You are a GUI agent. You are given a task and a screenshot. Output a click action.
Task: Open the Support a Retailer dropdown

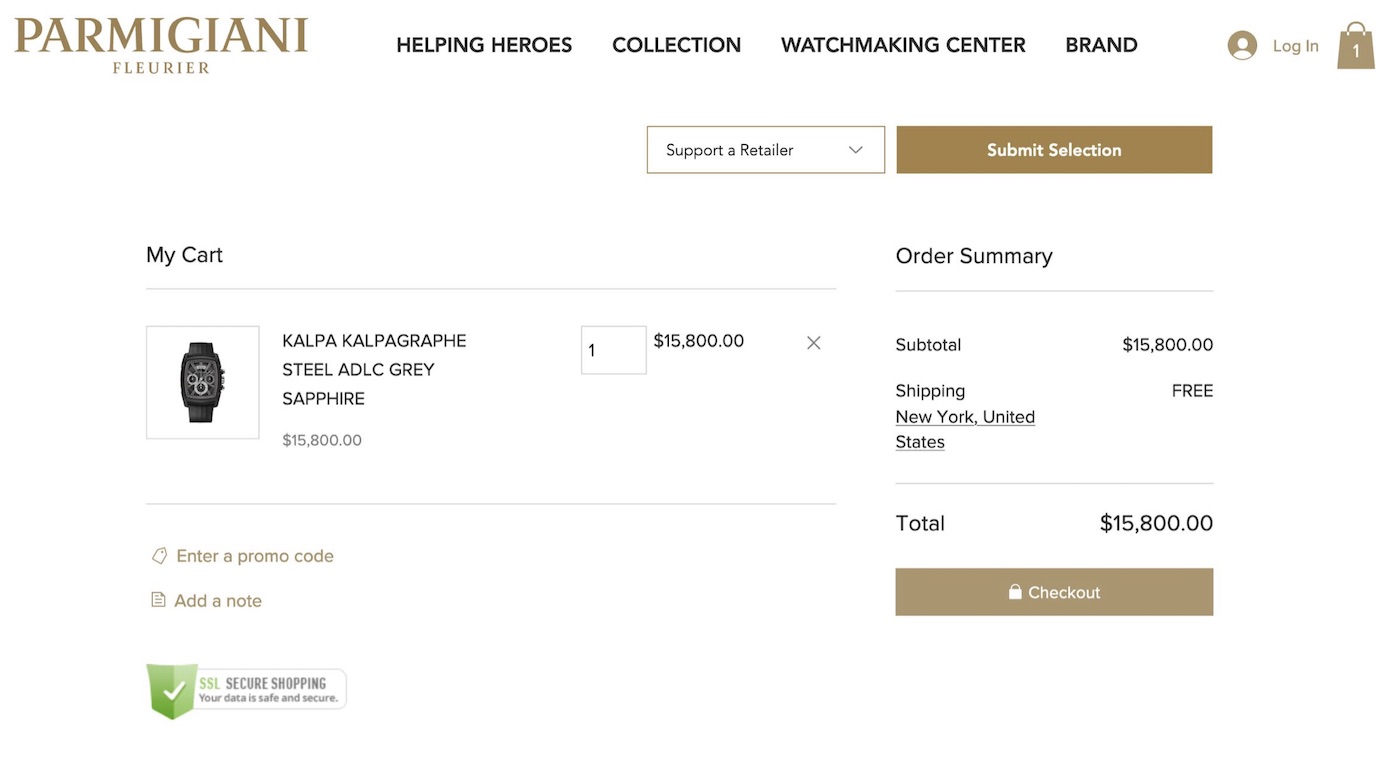point(765,149)
